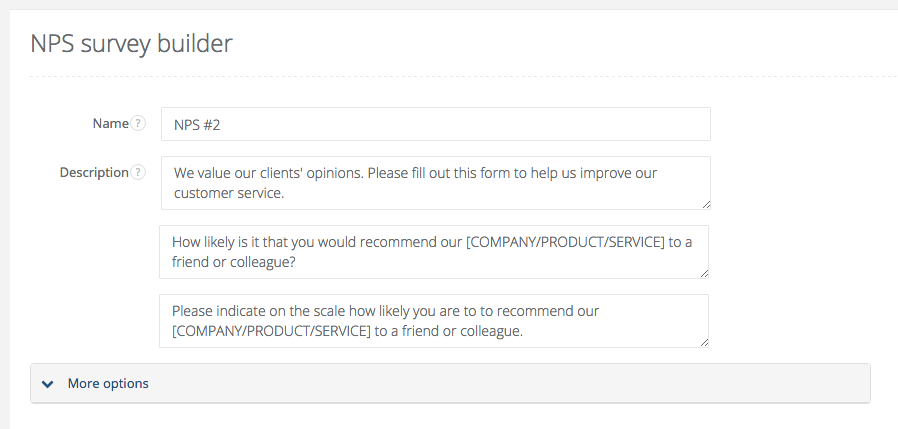Click the resize grip on the question text area
The height and width of the screenshot is (429, 898).
tap(704, 273)
